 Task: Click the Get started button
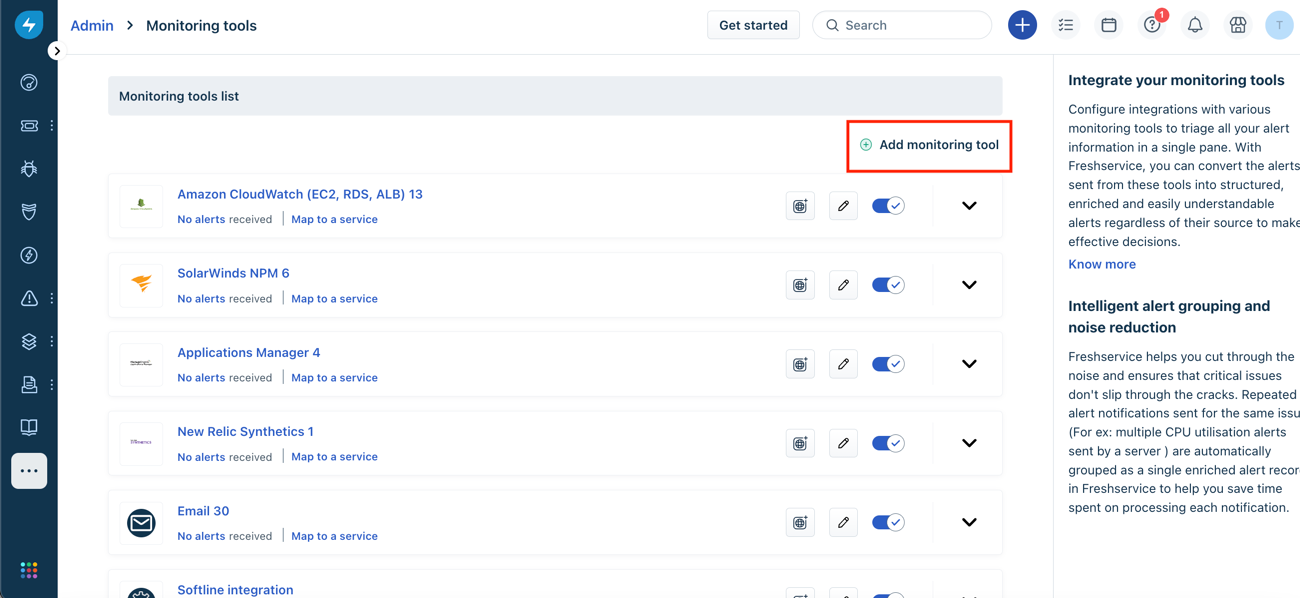[x=753, y=25]
